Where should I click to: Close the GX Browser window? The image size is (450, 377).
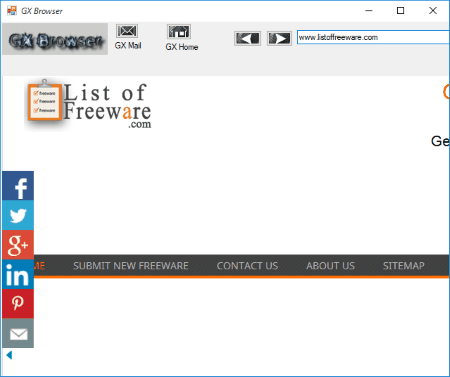point(433,11)
